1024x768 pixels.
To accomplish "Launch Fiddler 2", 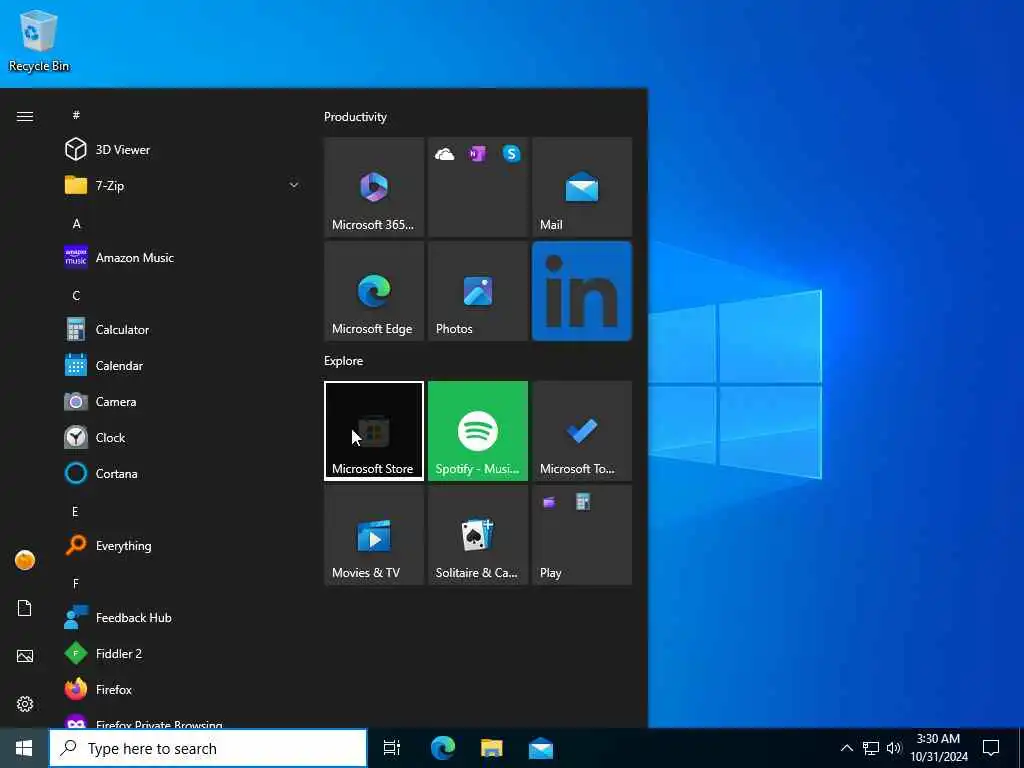I will click(180, 653).
